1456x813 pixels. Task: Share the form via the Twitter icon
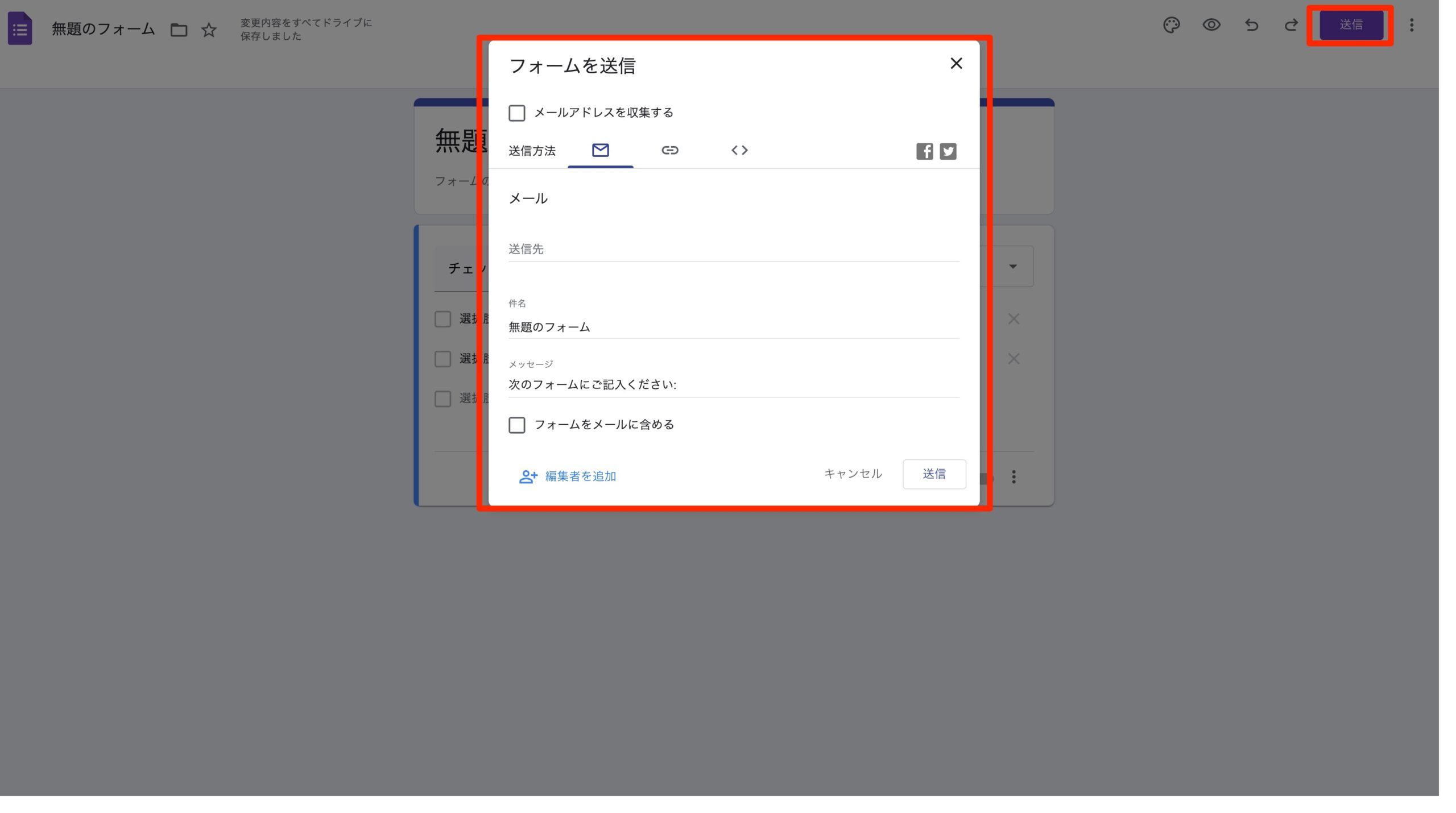[948, 151]
